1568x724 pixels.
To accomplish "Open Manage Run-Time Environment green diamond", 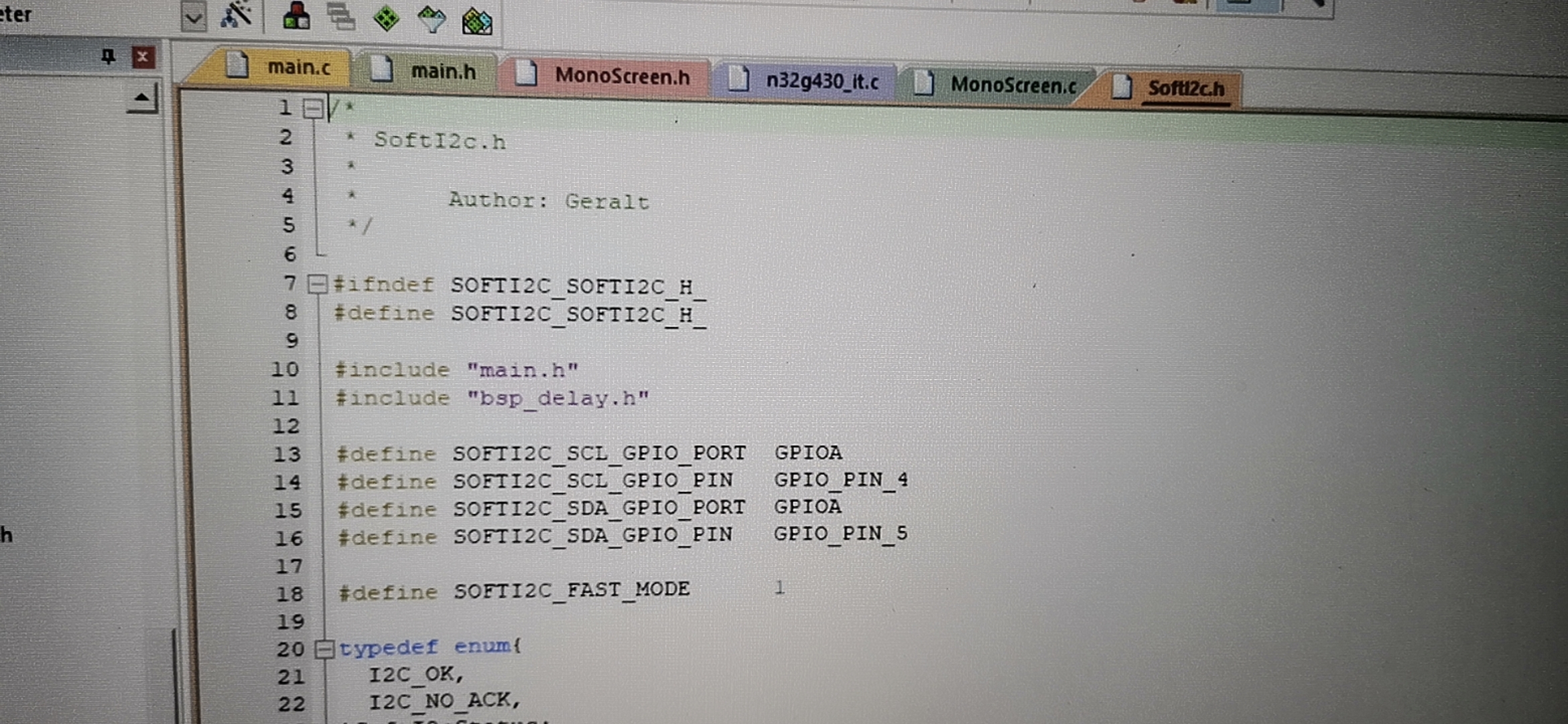I will point(387,17).
